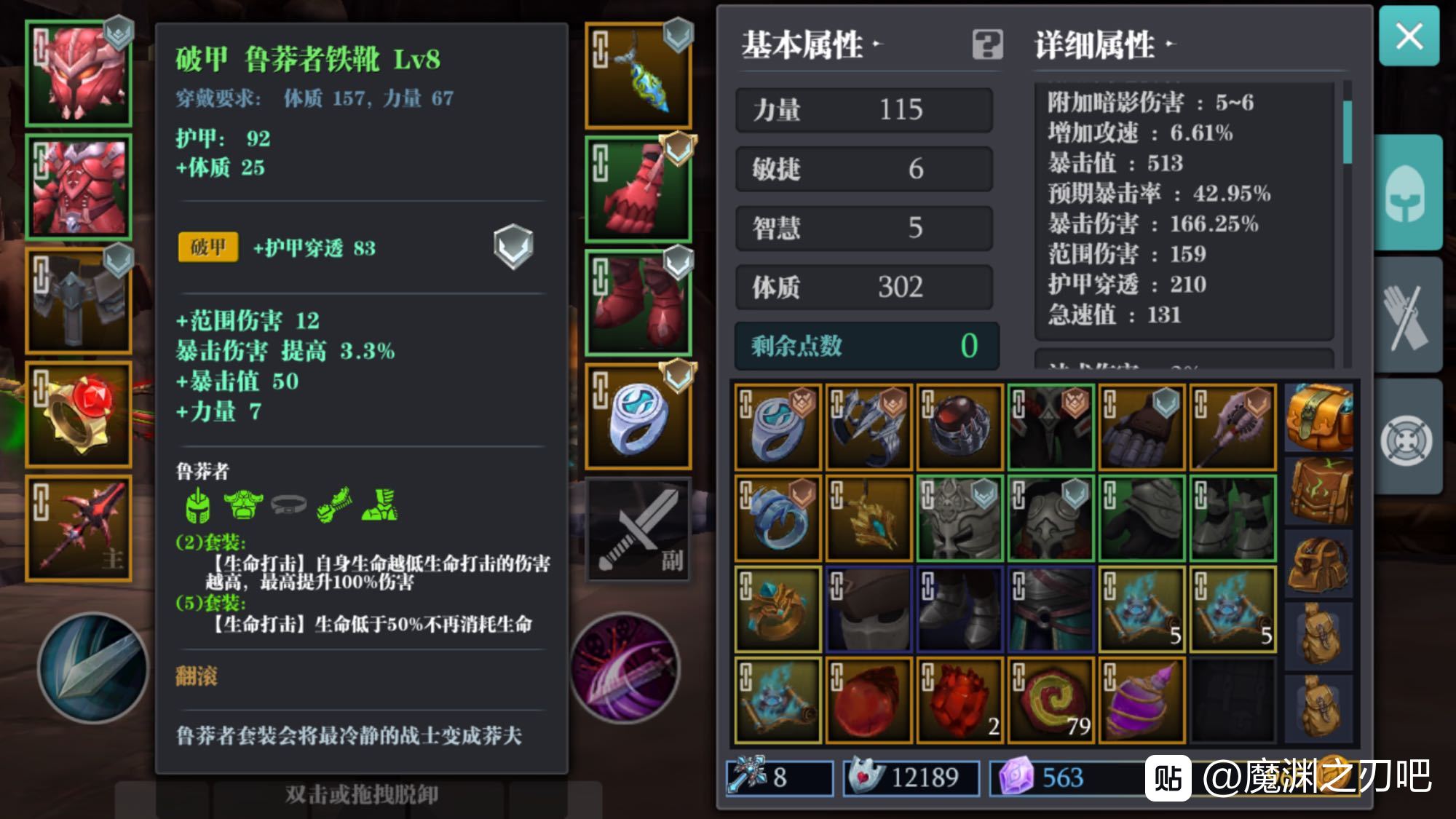Expand the 详细属性 header arrow
The width and height of the screenshot is (1456, 819).
tap(1170, 44)
